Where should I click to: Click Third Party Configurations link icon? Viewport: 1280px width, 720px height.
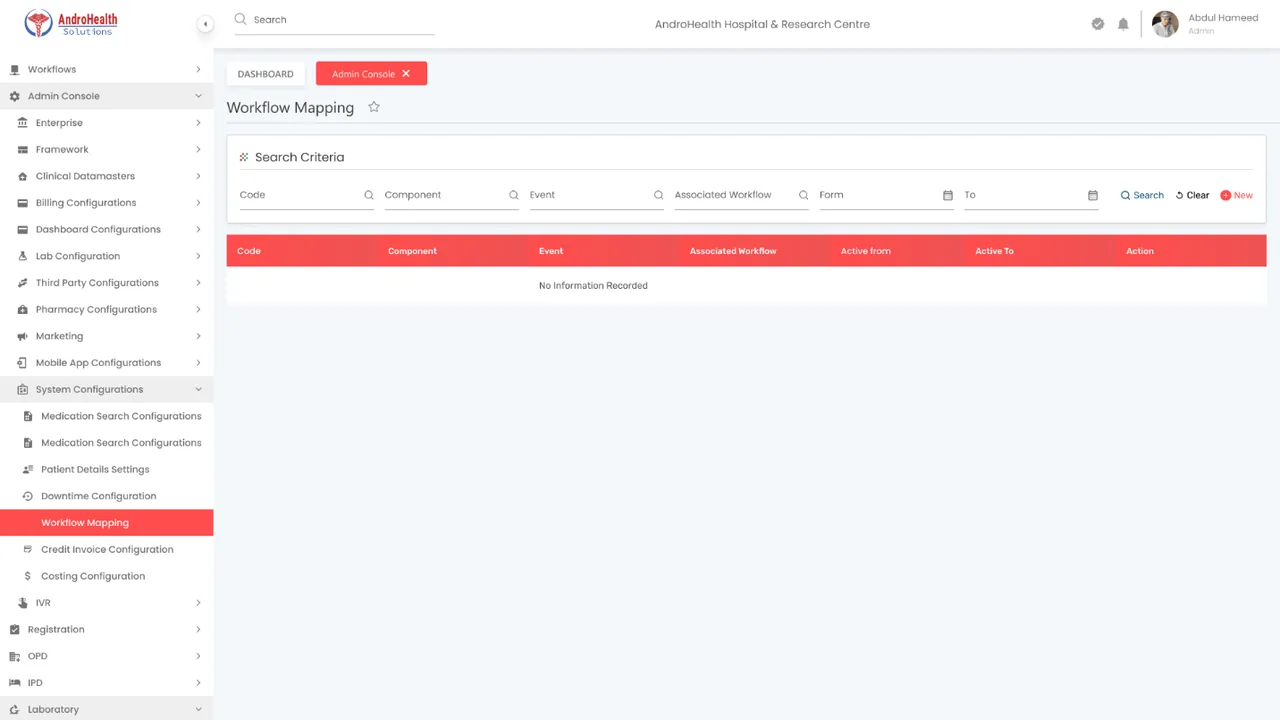[23, 283]
